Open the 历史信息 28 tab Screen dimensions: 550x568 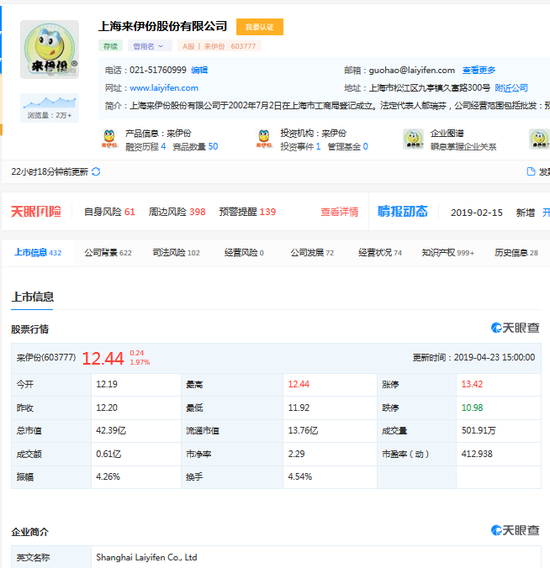(516, 252)
